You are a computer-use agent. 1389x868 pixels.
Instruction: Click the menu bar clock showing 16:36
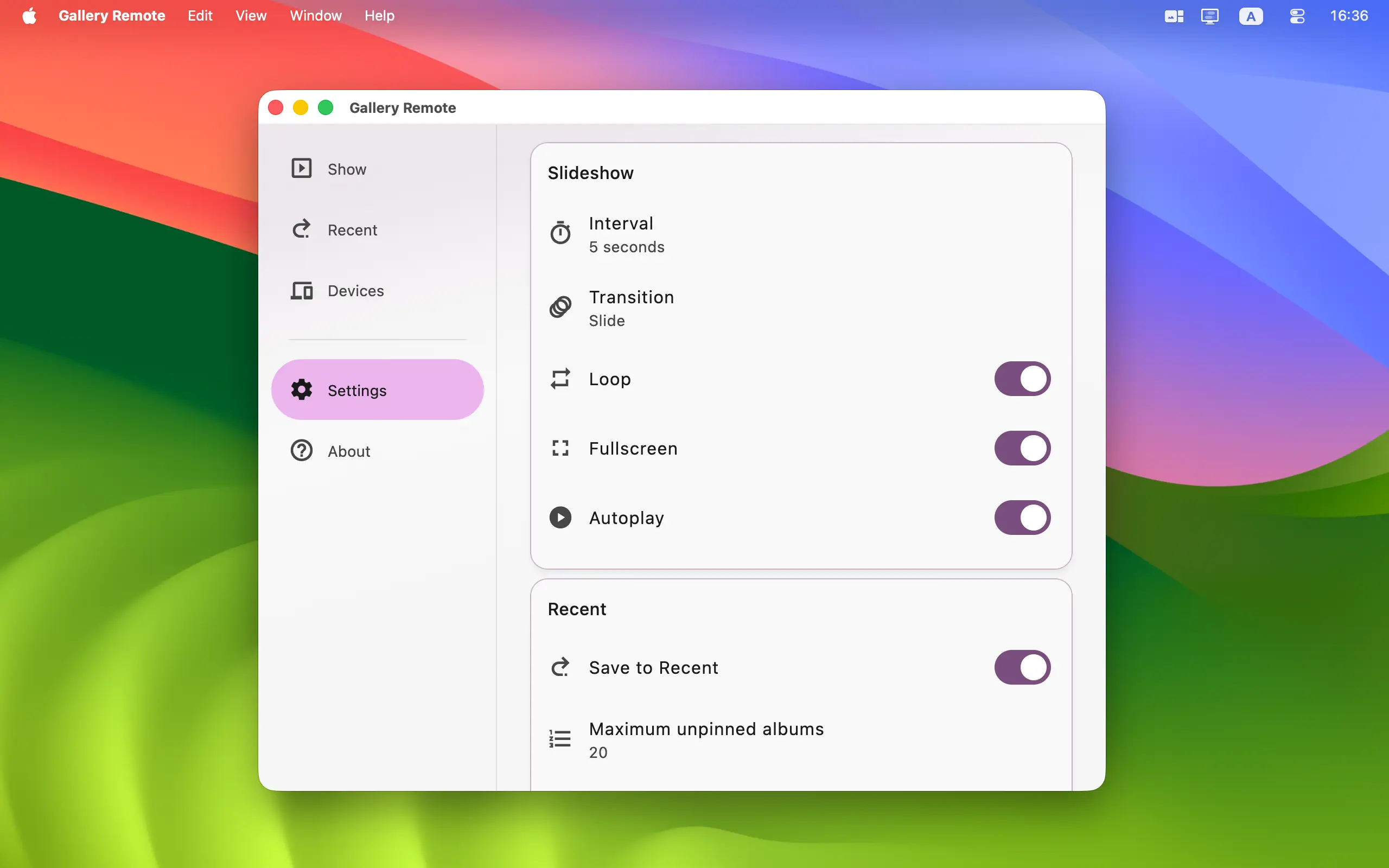[x=1349, y=16]
